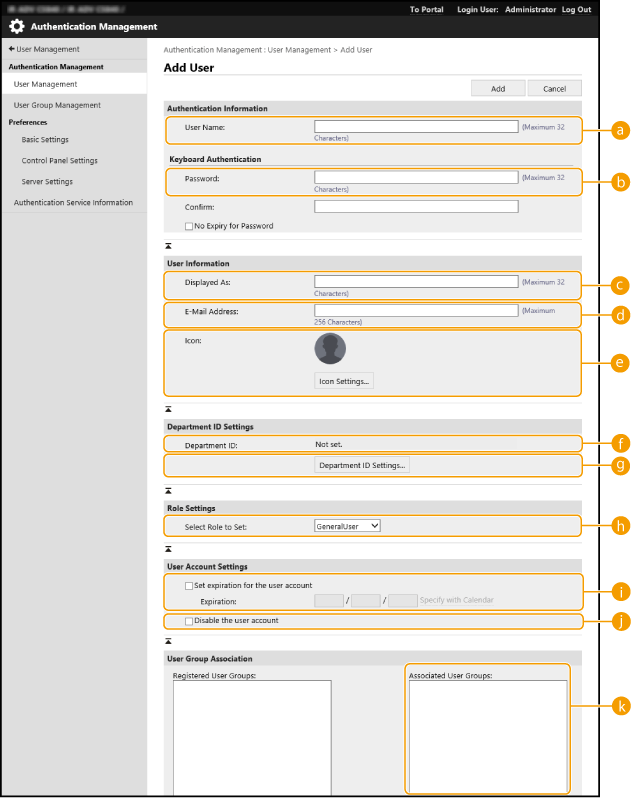Click the Cancel button
This screenshot has height=798, width=633.
[x=554, y=88]
